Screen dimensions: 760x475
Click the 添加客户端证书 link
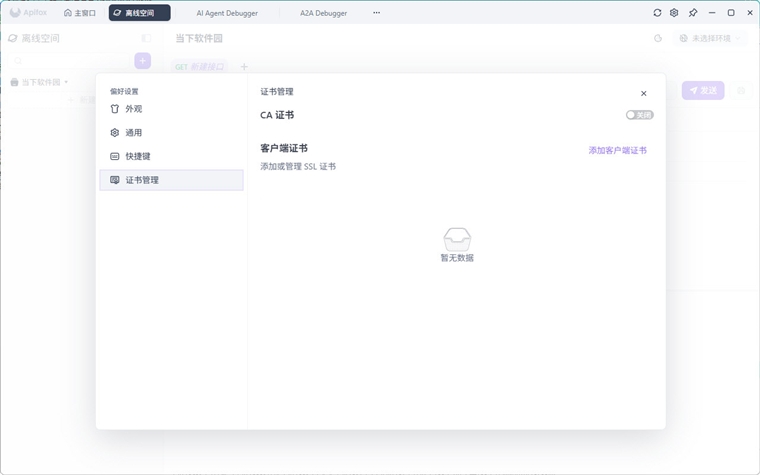pyautogui.click(x=618, y=150)
